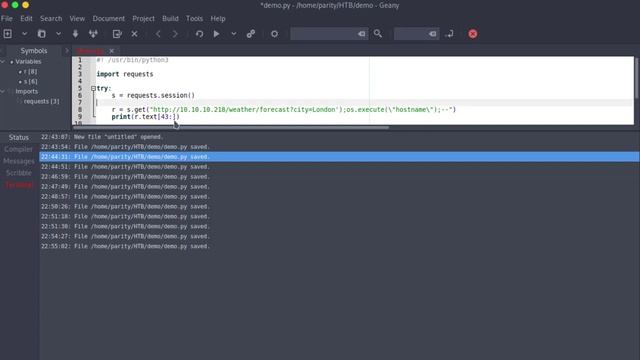Select the 22:43:54 saved status line
The height and width of the screenshot is (360, 640).
[x=339, y=147]
